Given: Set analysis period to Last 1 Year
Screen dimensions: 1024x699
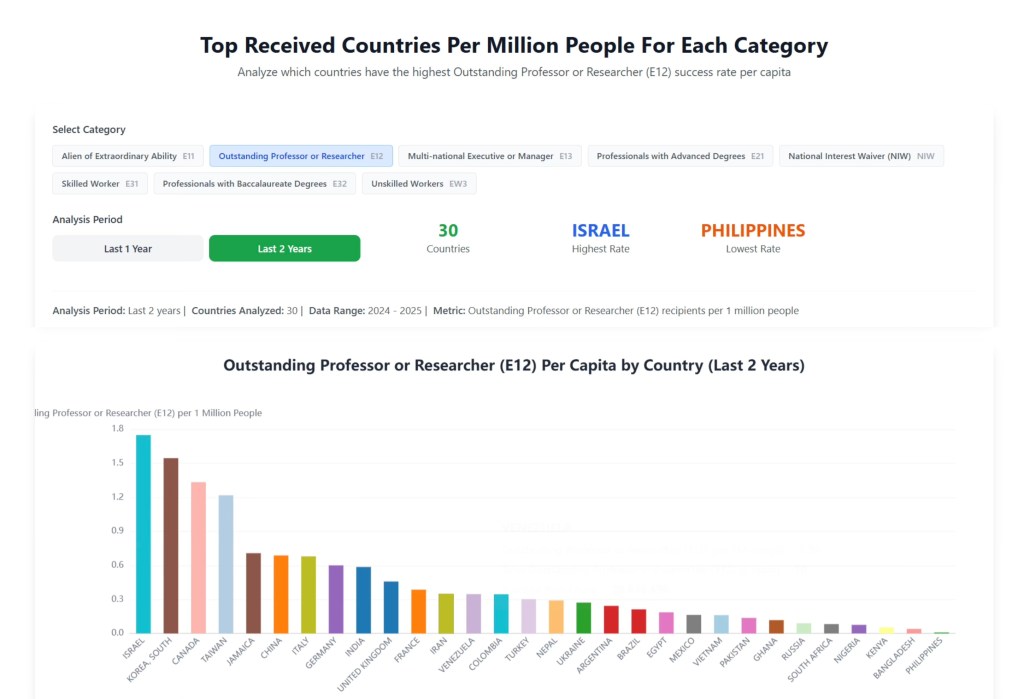Looking at the screenshot, I should pos(128,249).
